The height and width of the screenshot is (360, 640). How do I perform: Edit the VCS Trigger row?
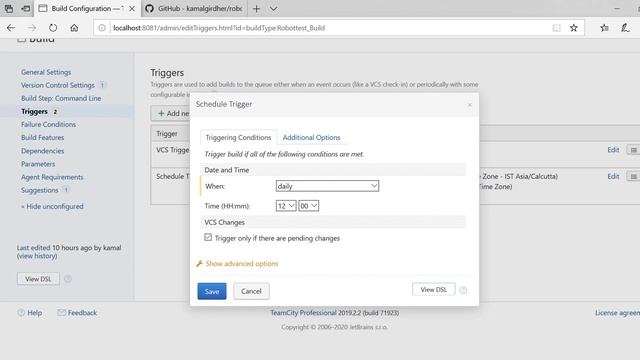tap(613, 150)
